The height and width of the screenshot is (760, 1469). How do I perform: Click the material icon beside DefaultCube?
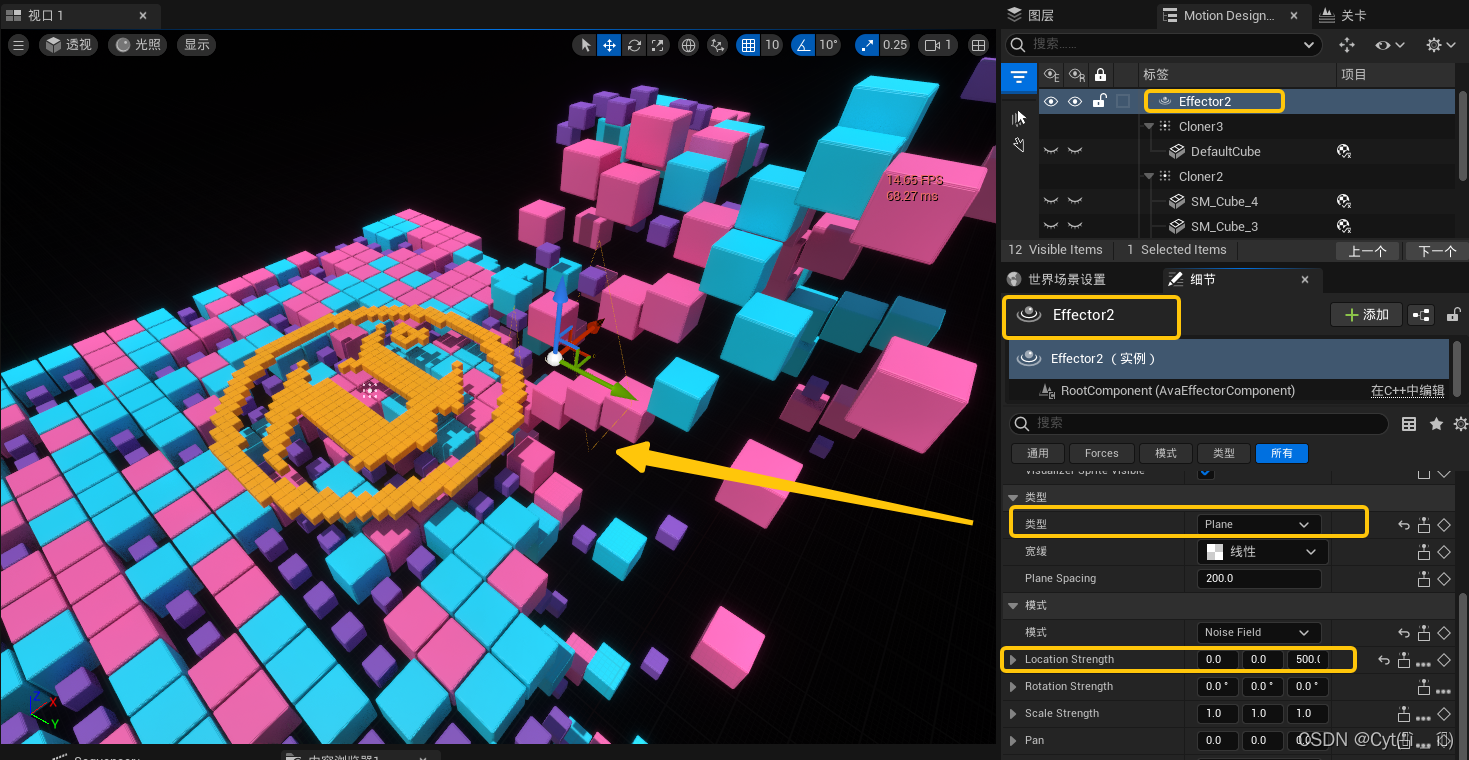click(1344, 151)
